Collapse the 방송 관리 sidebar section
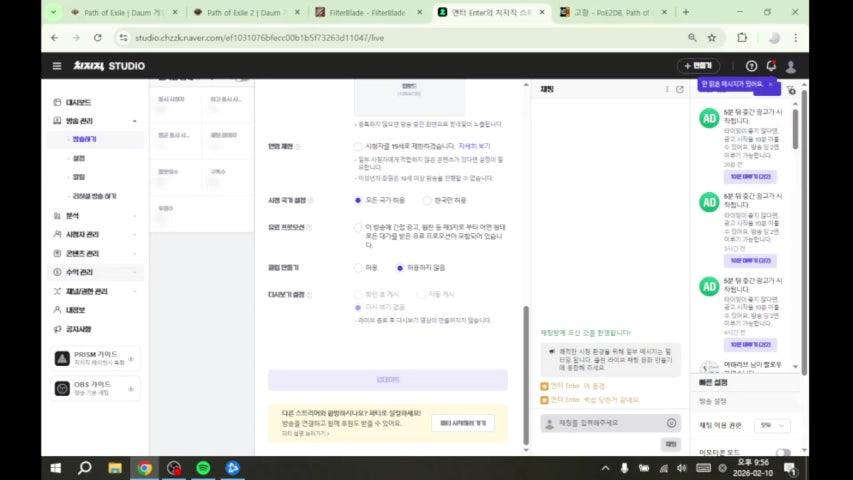The width and height of the screenshot is (853, 480). 134,121
